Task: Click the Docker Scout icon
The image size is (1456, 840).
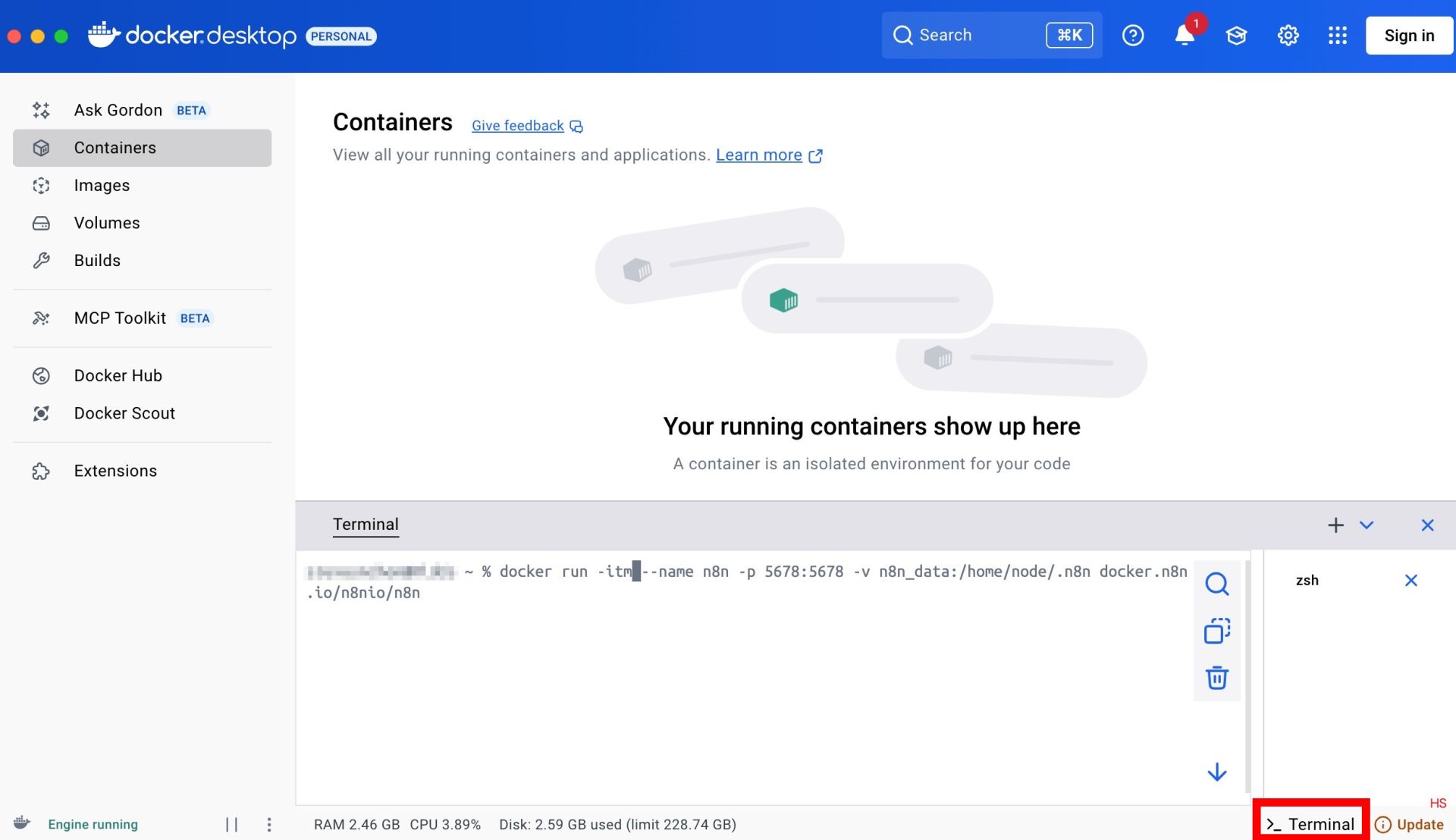Action: (41, 413)
